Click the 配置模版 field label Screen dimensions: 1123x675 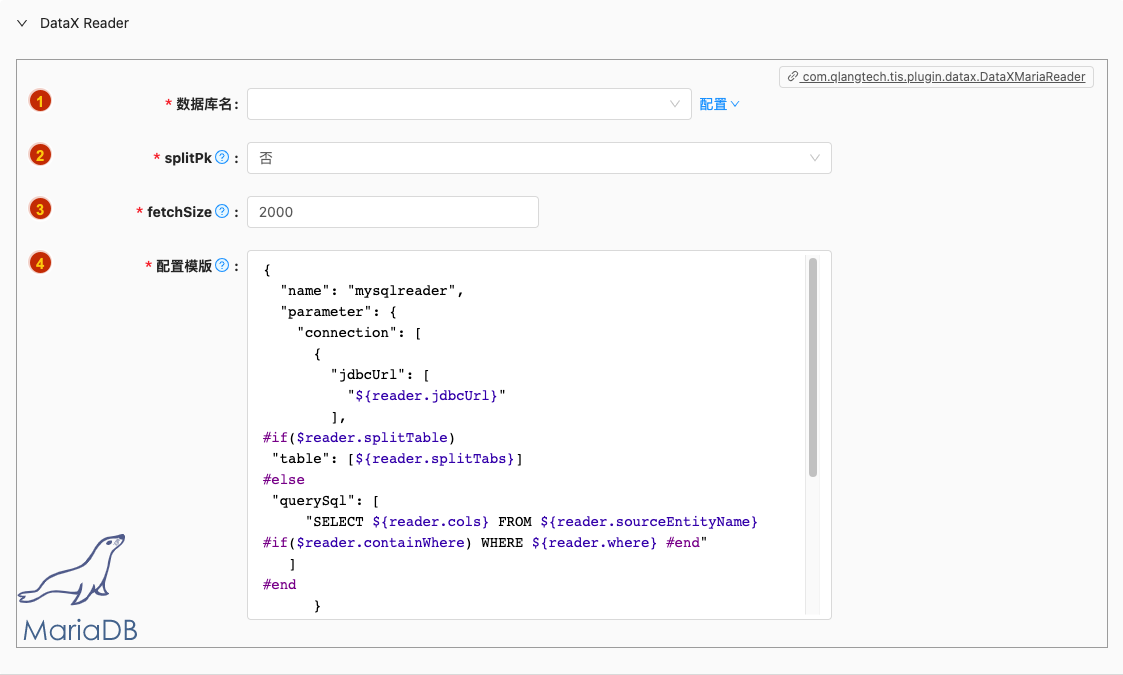pyautogui.click(x=184, y=266)
